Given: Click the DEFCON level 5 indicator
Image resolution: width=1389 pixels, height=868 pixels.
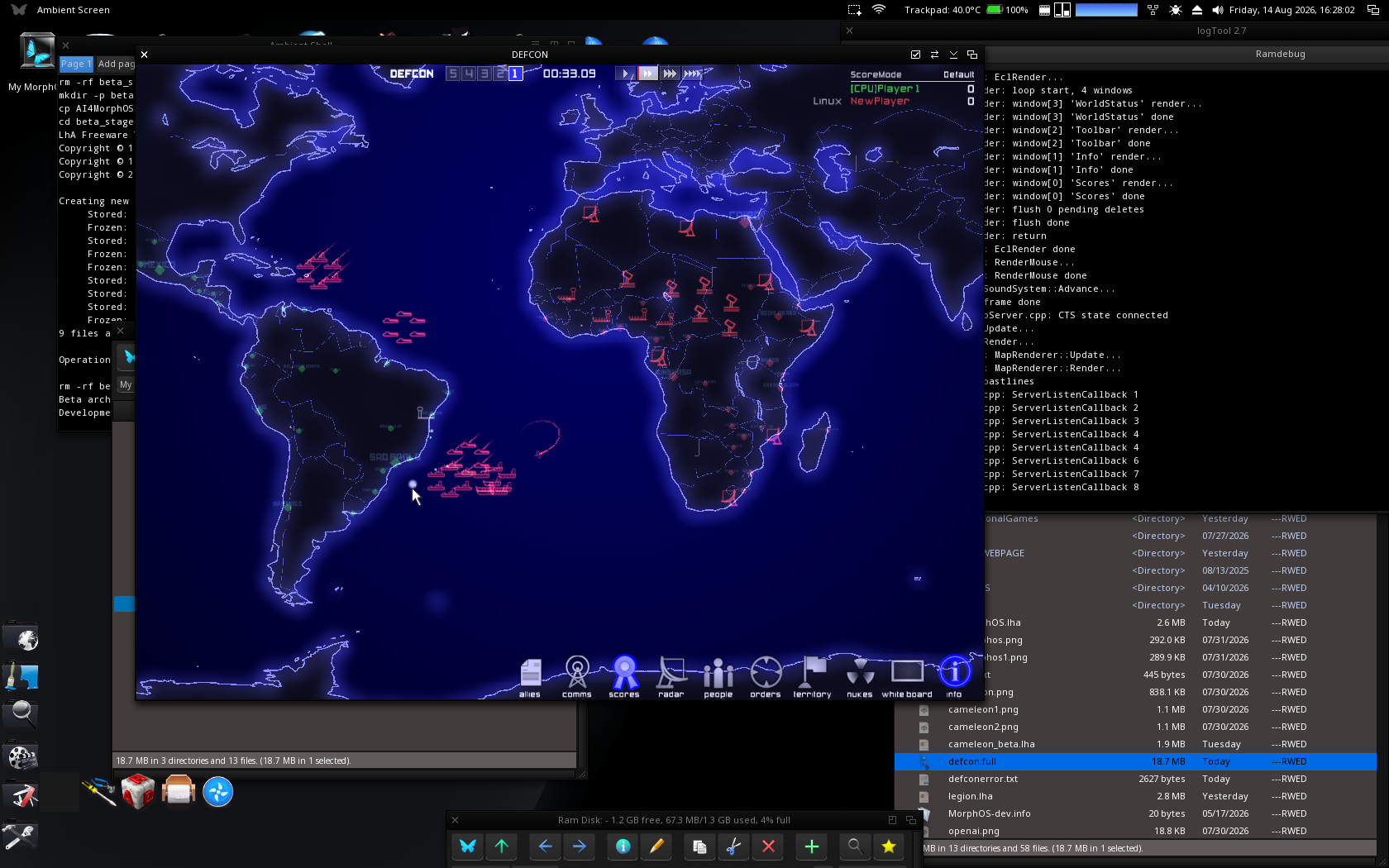Looking at the screenshot, I should point(452,74).
